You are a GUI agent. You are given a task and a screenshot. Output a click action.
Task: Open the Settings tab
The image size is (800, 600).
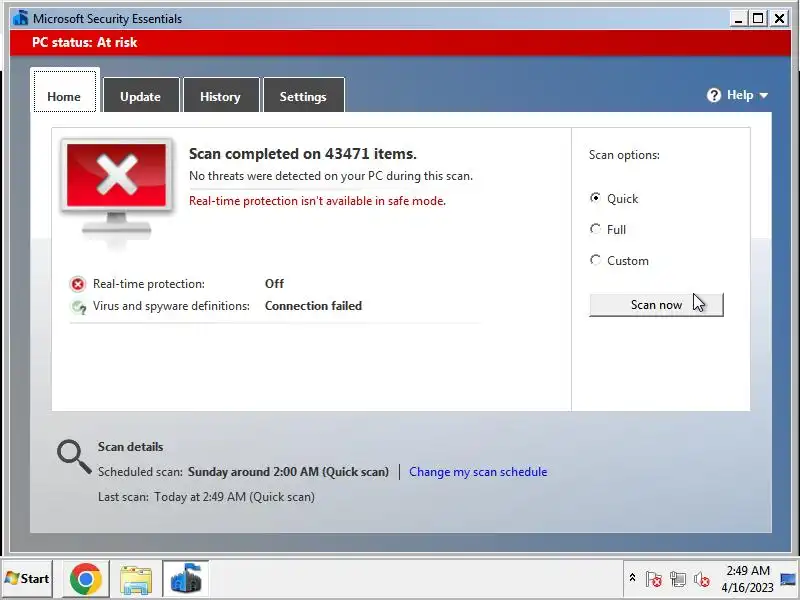[303, 95]
